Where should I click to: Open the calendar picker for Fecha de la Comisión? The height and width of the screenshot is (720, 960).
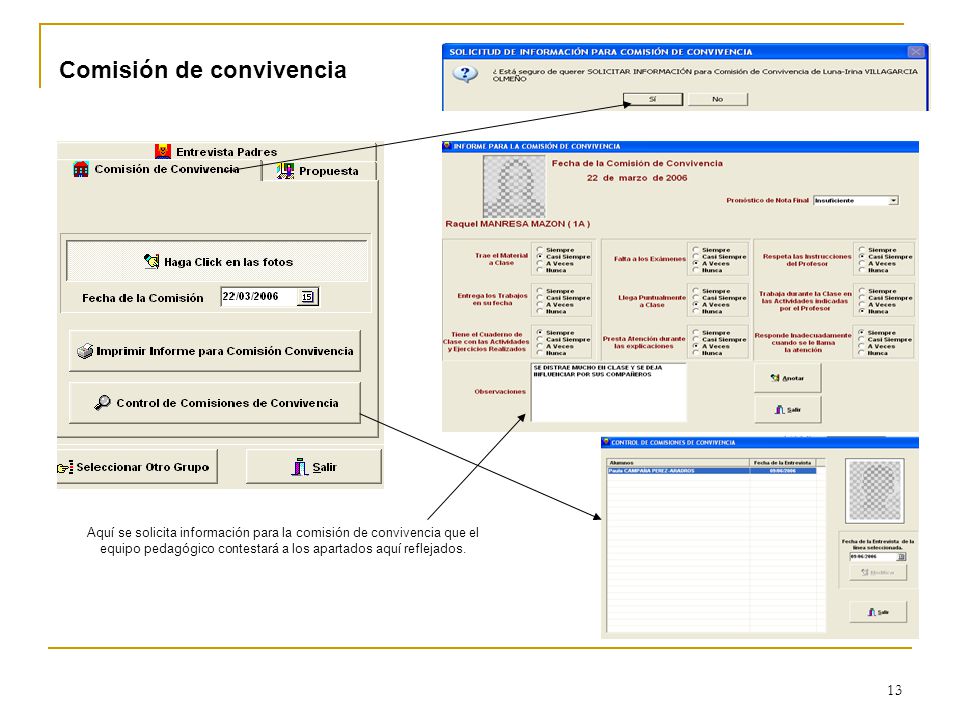(307, 297)
